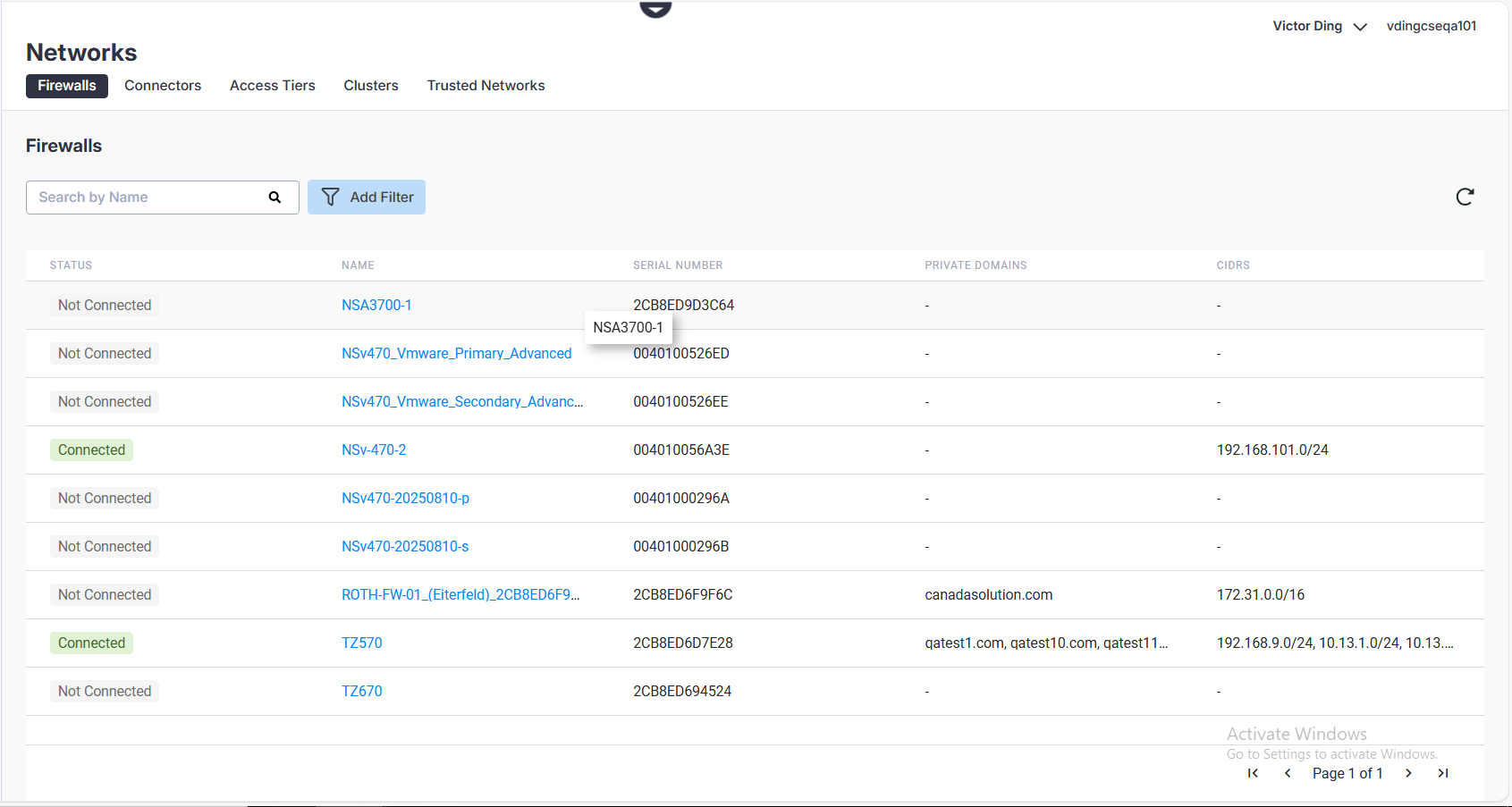Viewport: 1512px width, 807px height.
Task: Go to the next page arrow
Action: click(1408, 773)
